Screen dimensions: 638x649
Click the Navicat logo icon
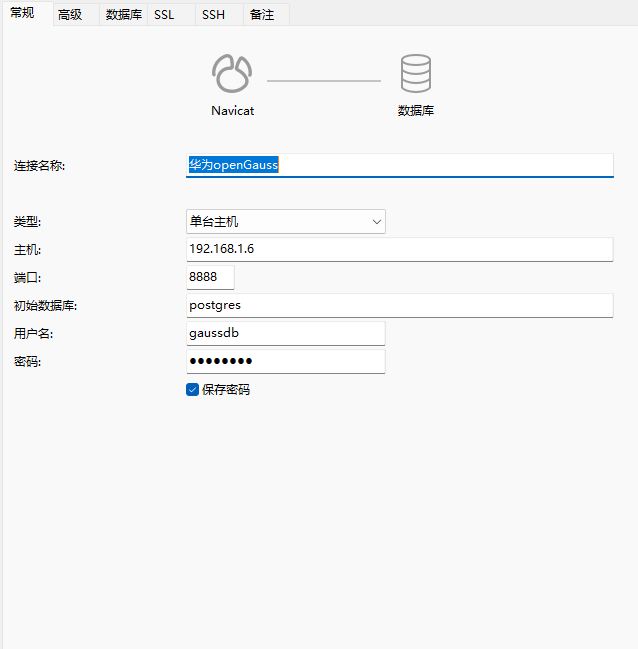(232, 74)
